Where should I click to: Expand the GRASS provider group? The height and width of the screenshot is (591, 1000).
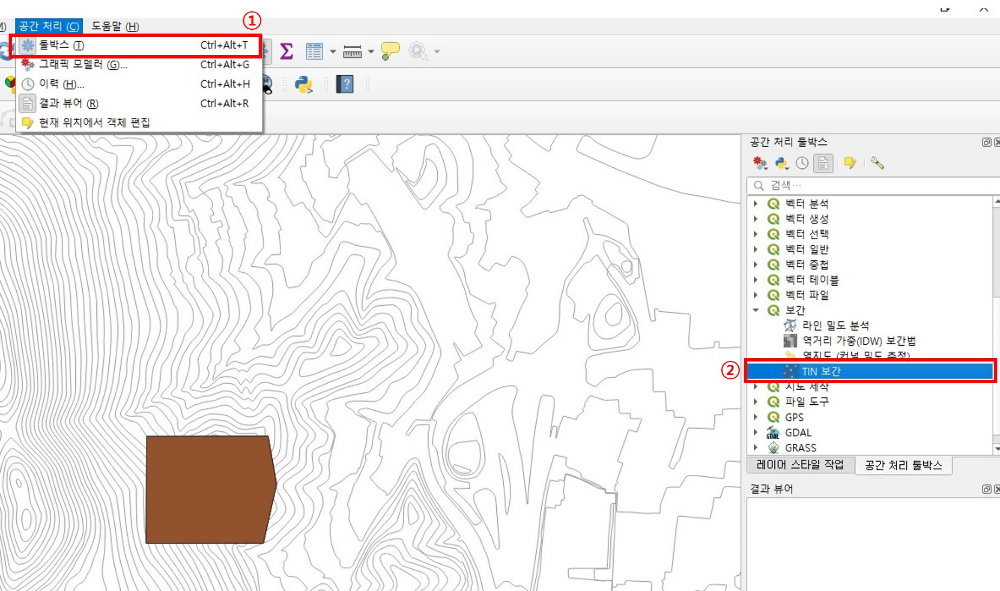click(756, 448)
